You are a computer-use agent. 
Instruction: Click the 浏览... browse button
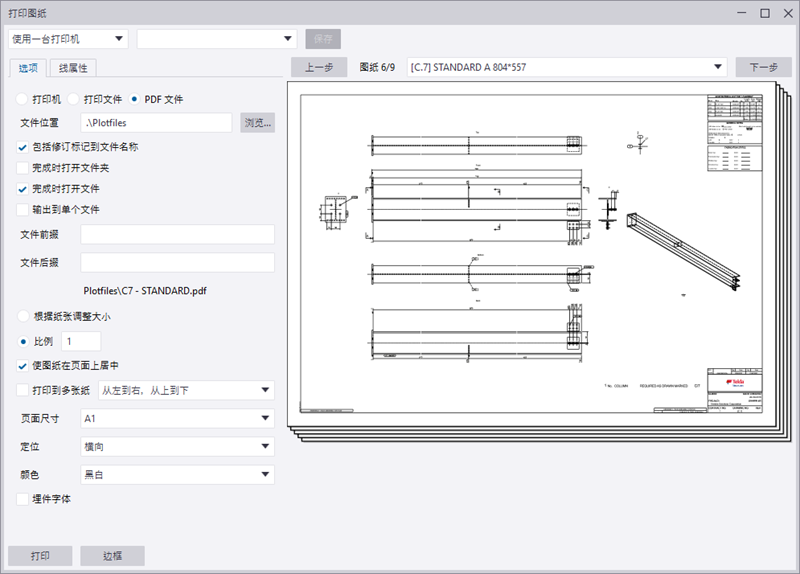coord(258,122)
